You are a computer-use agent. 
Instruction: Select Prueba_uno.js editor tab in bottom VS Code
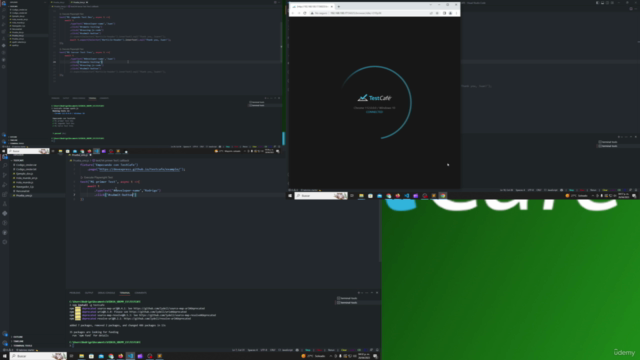(x=80, y=155)
